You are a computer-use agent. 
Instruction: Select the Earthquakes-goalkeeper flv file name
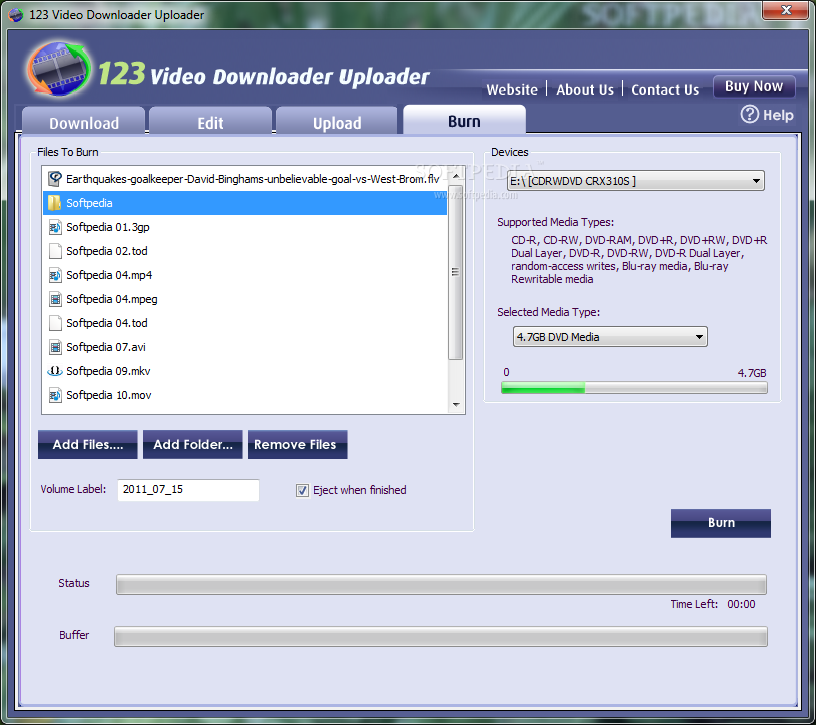coord(252,179)
